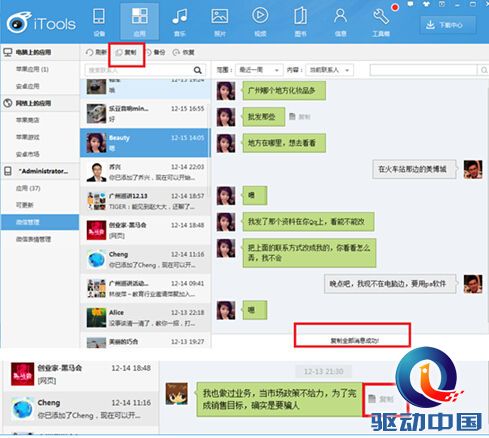Open the content dropdown showing 当前联系人
Image resolution: width=489 pixels, height=438 pixels.
329,70
